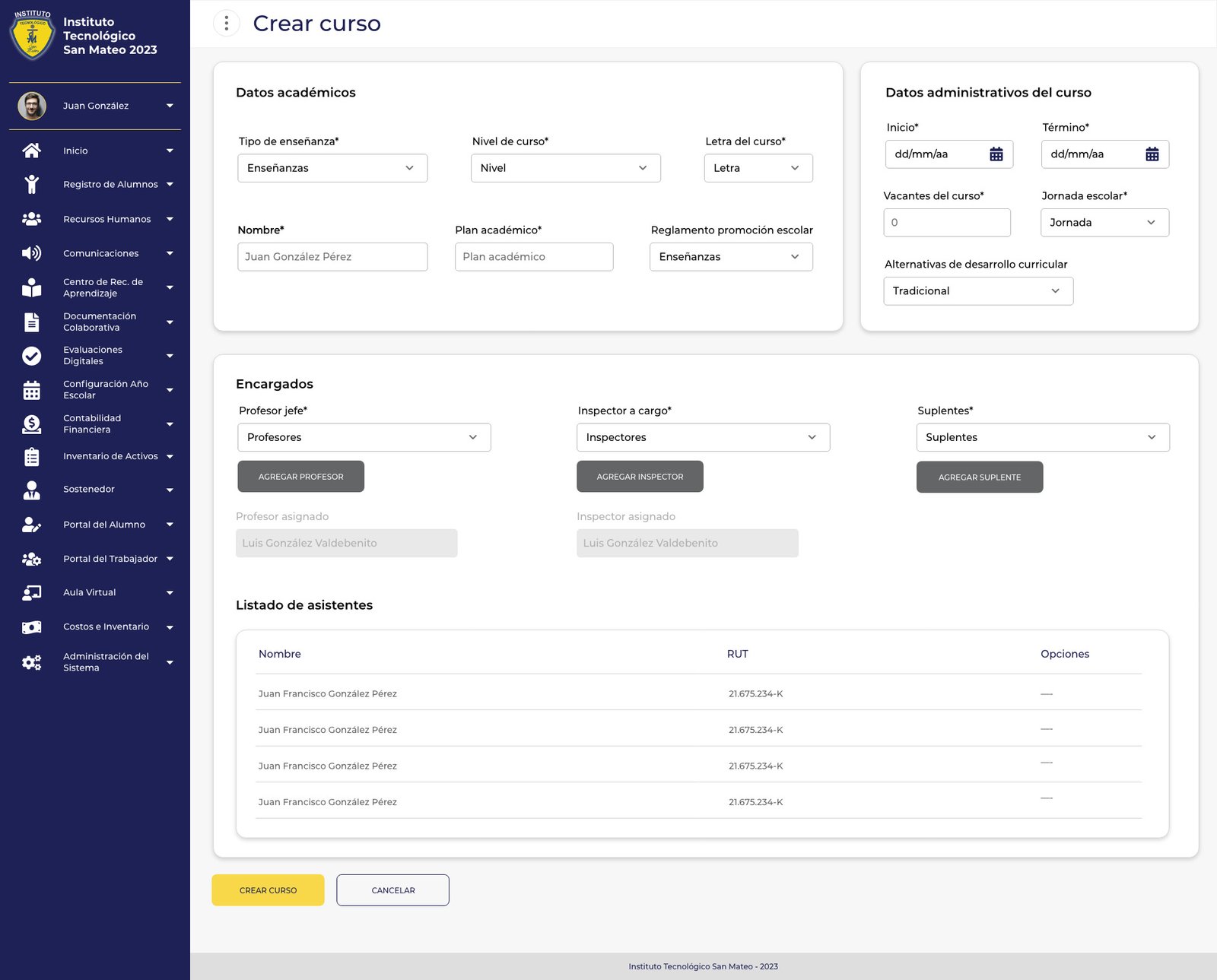The image size is (1217, 980).
Task: Open Registro de Alumnos menu item
Action: click(110, 185)
